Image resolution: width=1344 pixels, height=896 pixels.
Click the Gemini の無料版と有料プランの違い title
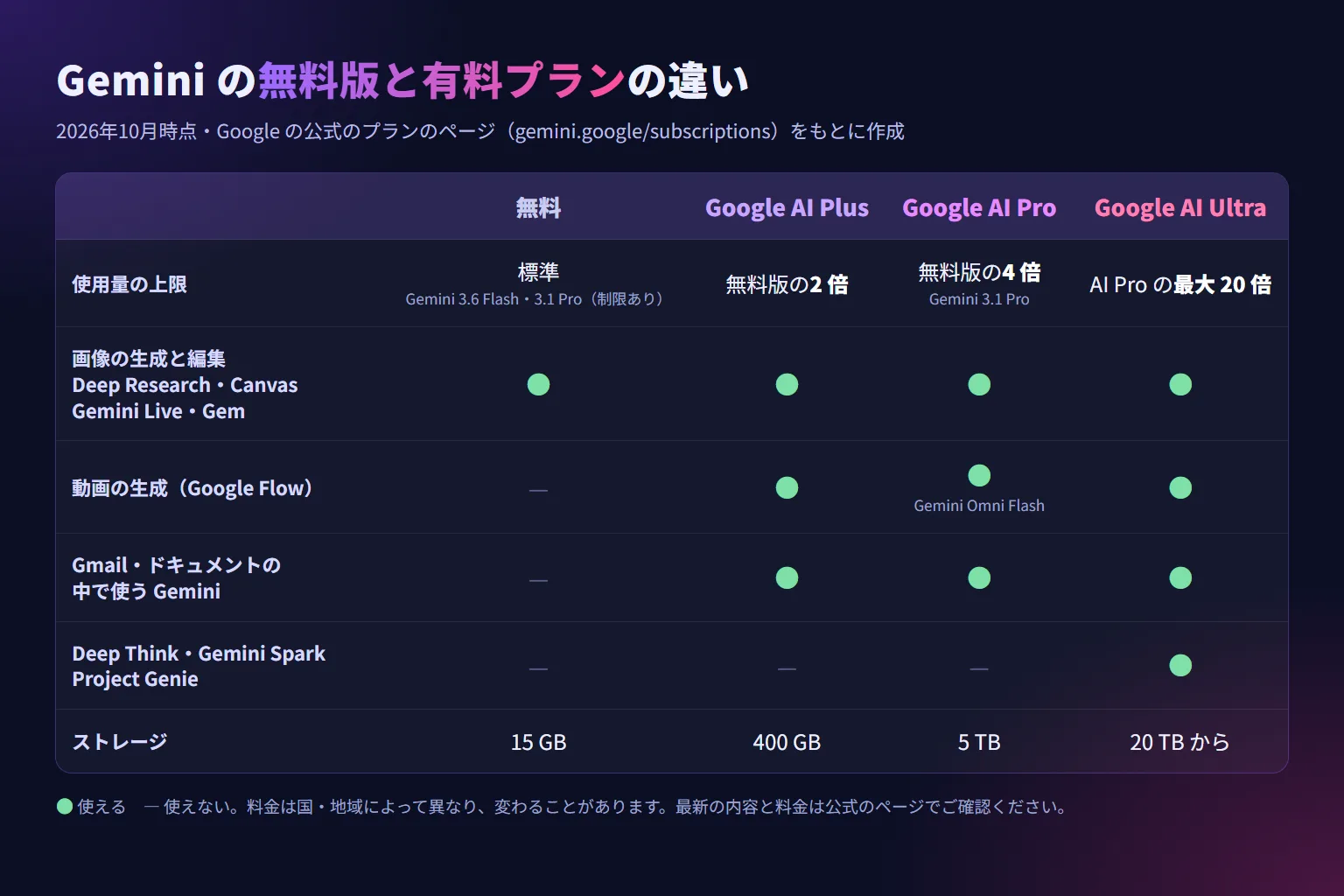point(402,80)
